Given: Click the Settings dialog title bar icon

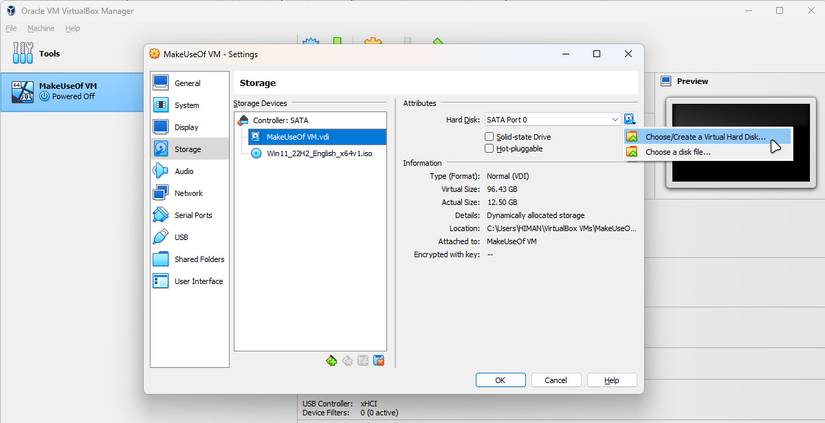Looking at the screenshot, I should (x=154, y=54).
